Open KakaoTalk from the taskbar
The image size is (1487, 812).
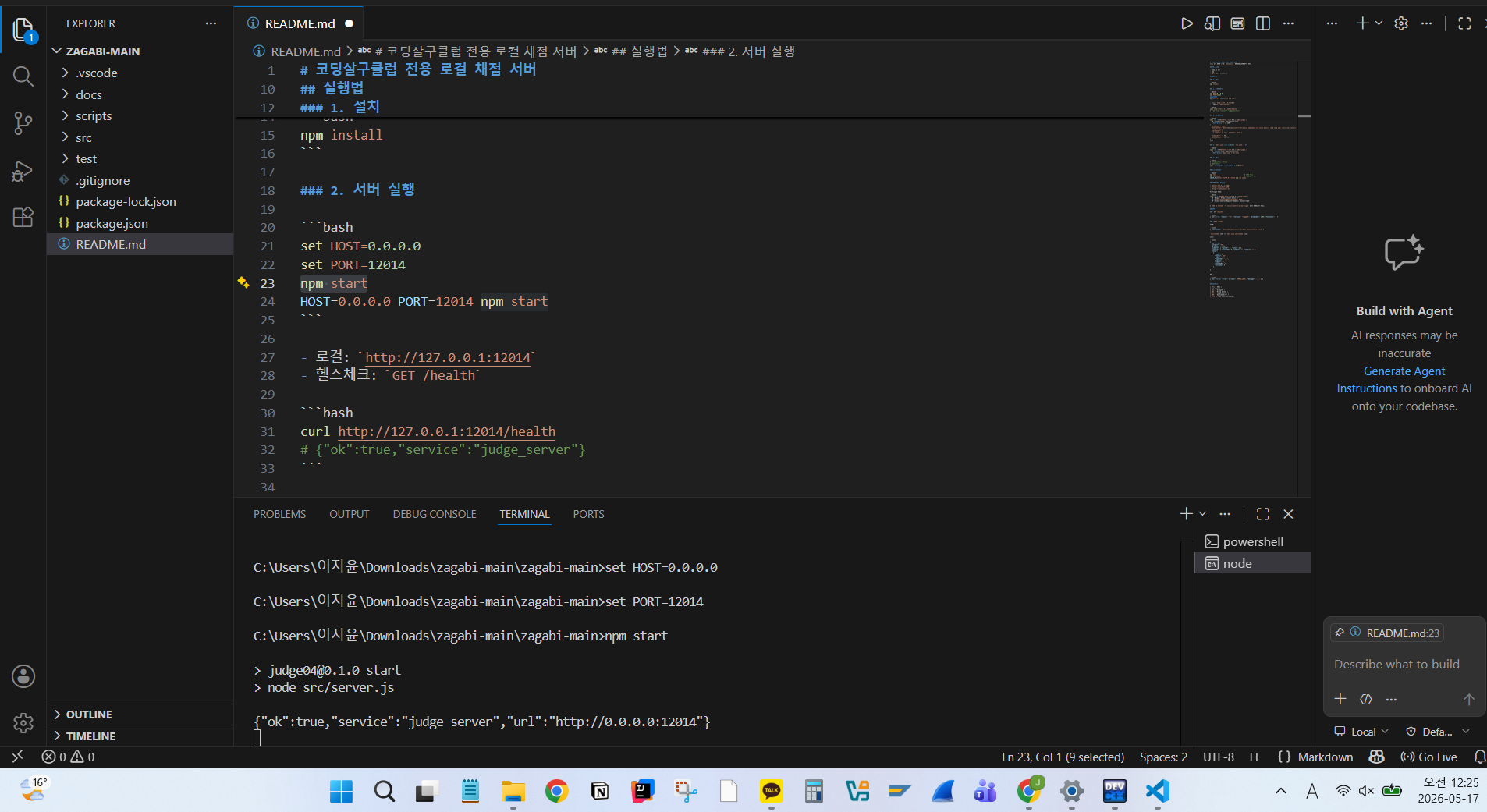pyautogui.click(x=772, y=791)
